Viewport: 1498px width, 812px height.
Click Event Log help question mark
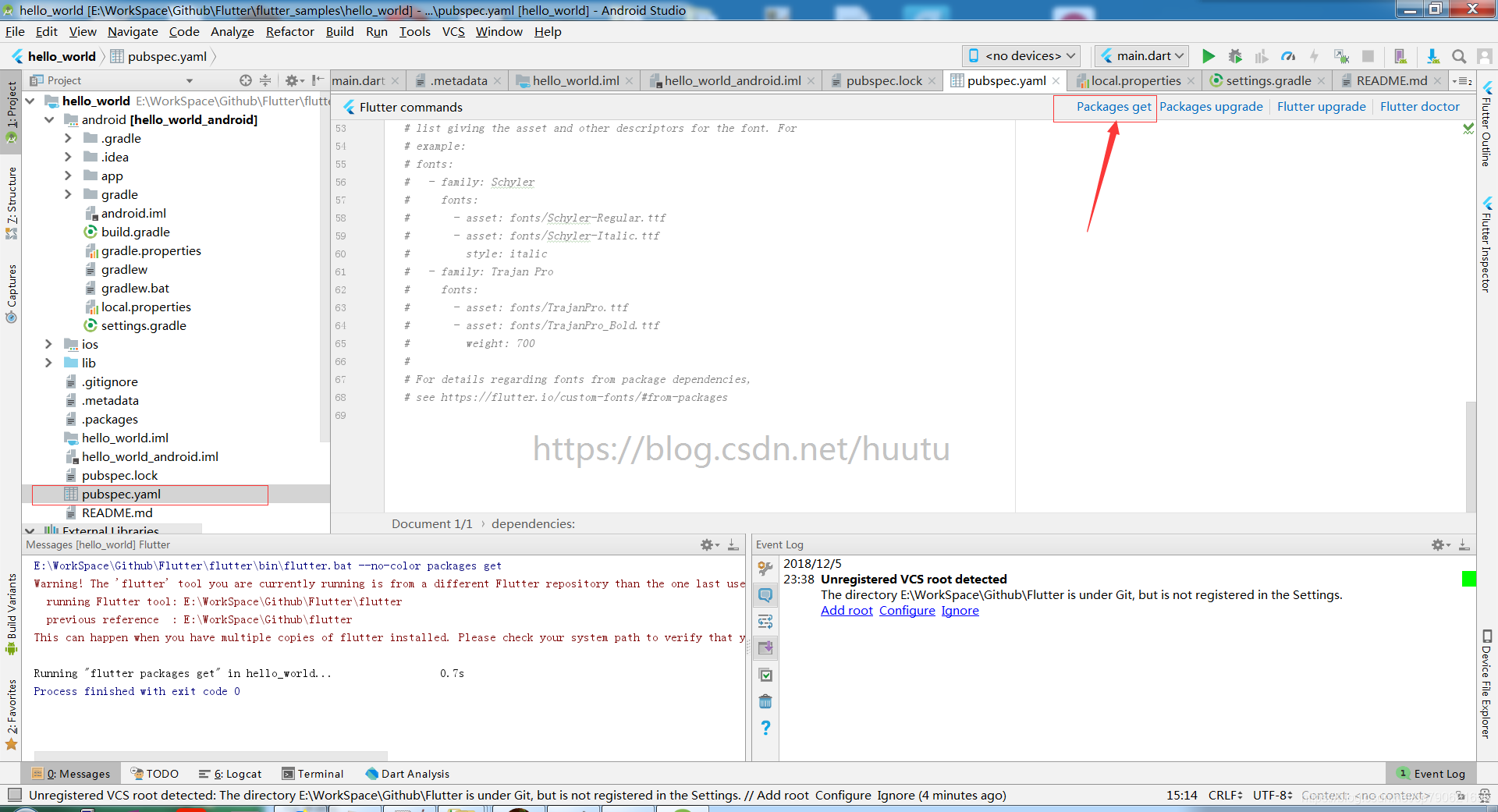click(765, 728)
